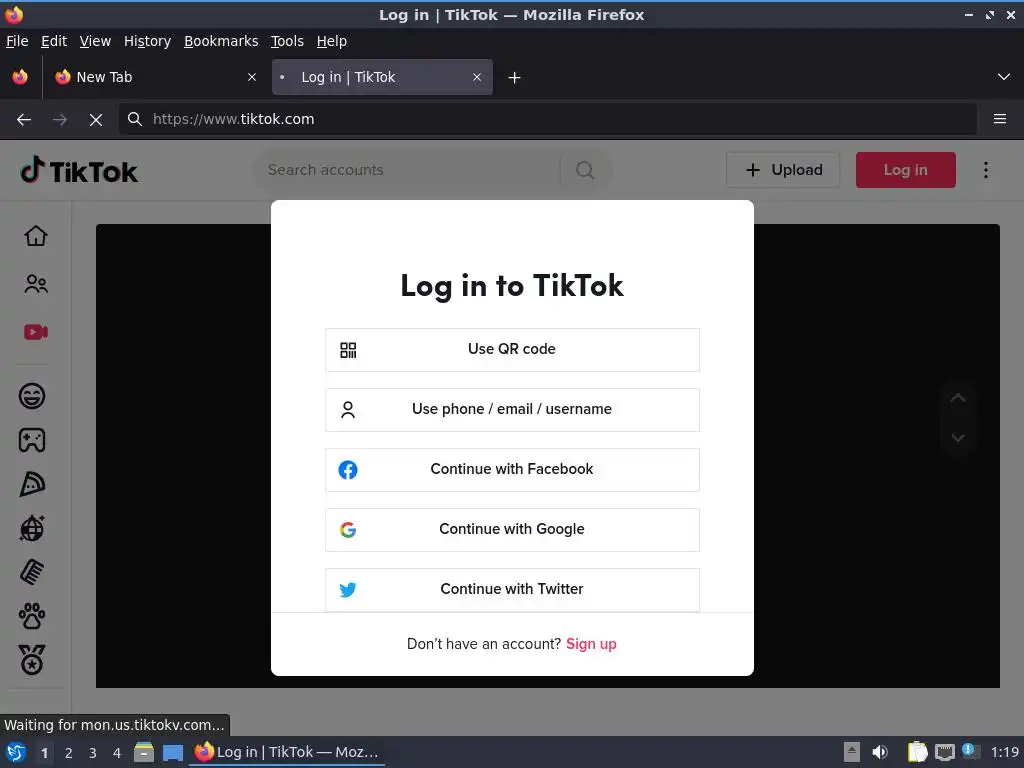Open the volume control in system tray
Image resolution: width=1024 pixels, height=768 pixels.
[880, 752]
